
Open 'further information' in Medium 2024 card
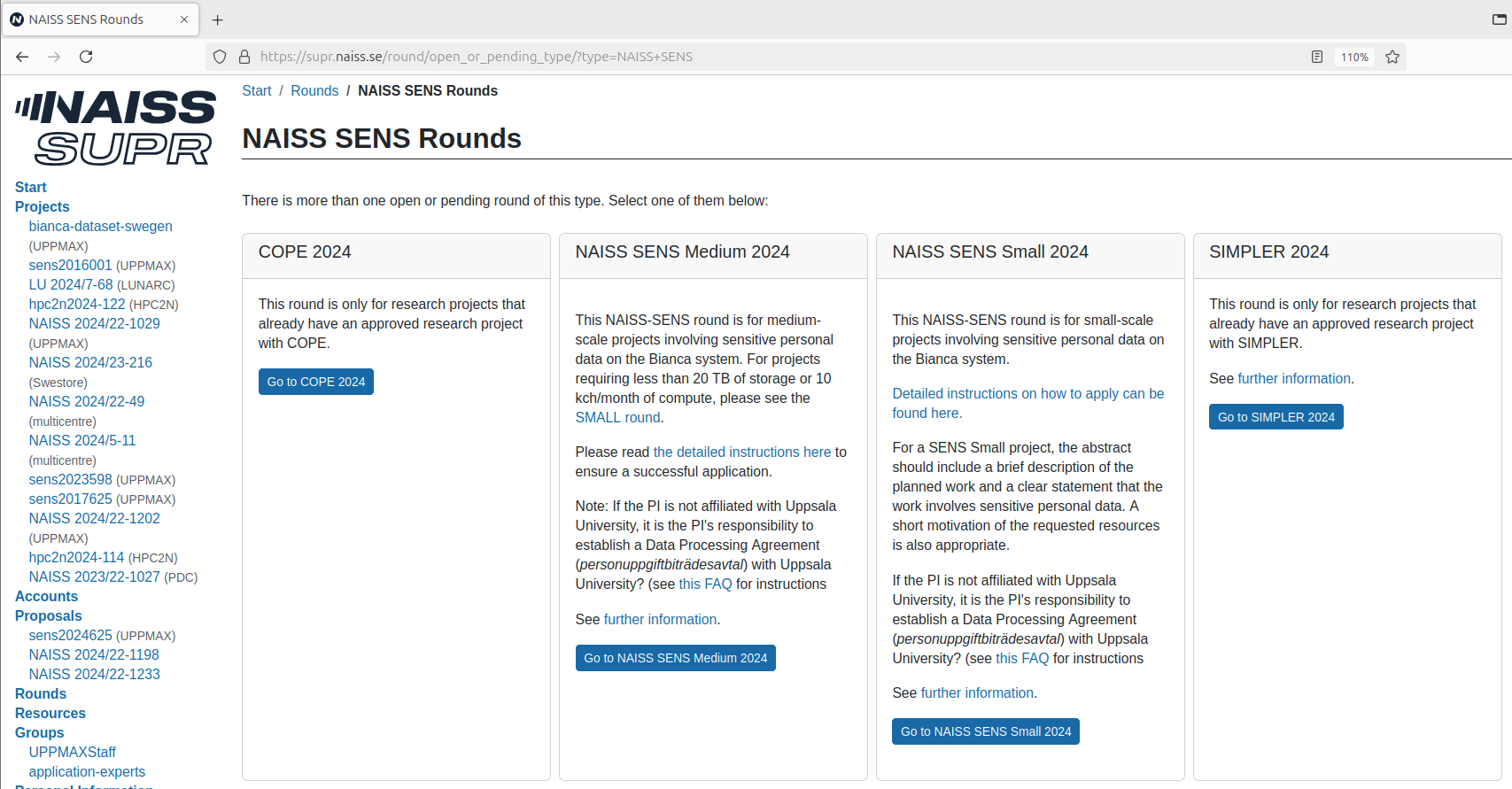[x=660, y=619]
